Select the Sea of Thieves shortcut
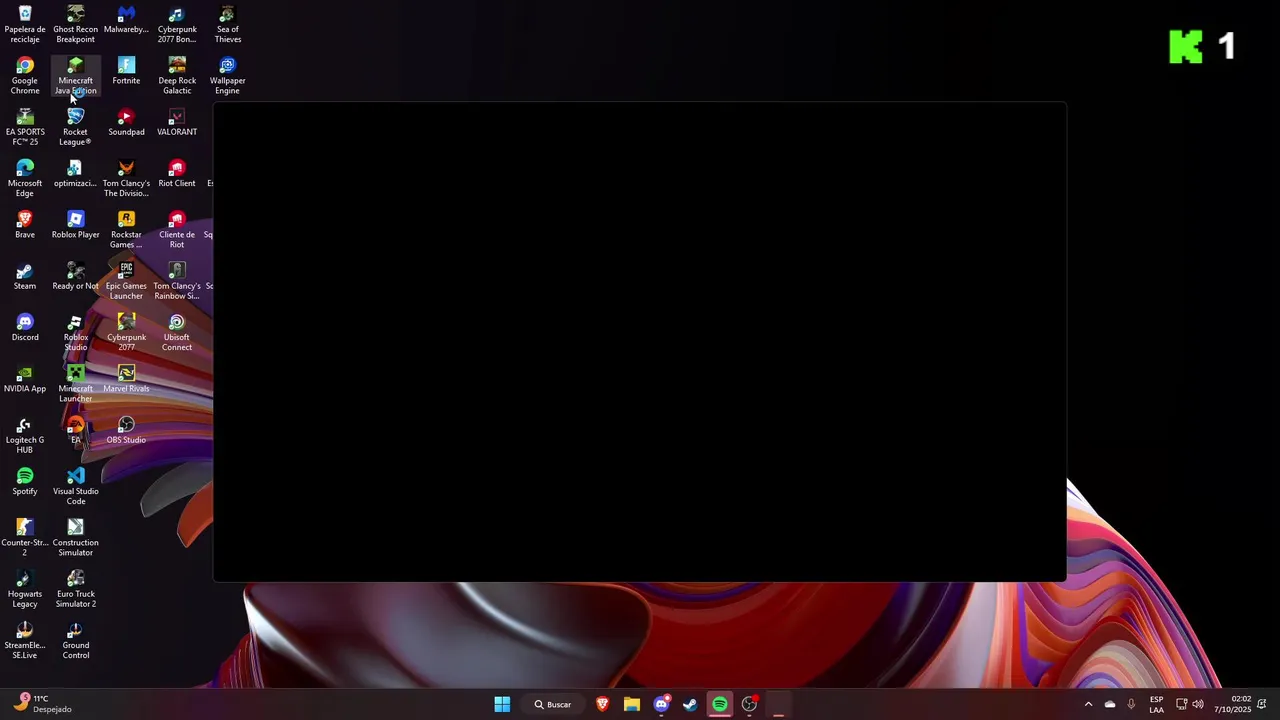 tap(227, 24)
